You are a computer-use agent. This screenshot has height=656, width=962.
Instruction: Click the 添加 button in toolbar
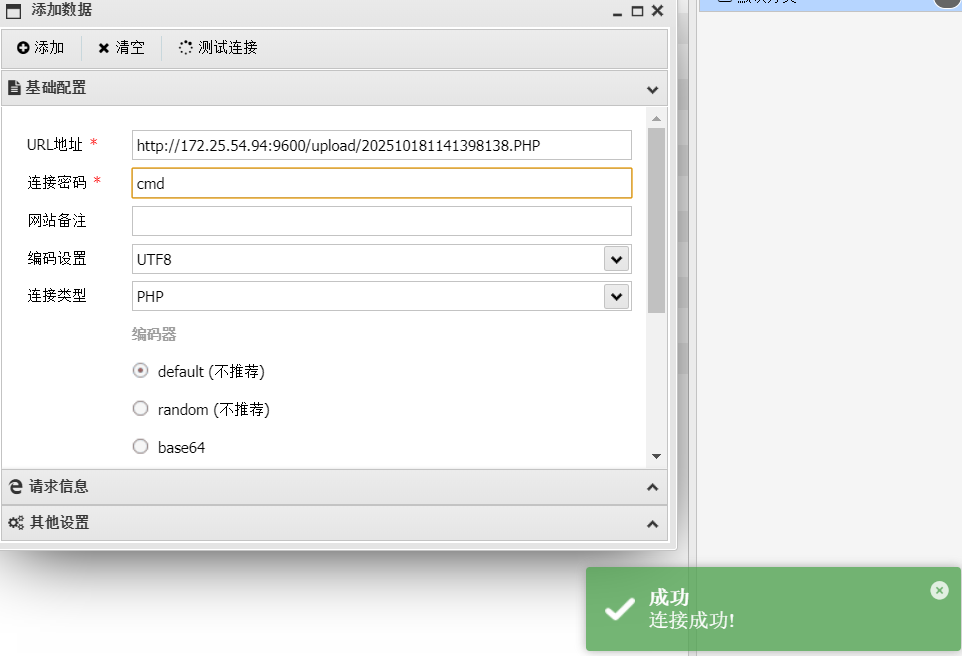40,47
